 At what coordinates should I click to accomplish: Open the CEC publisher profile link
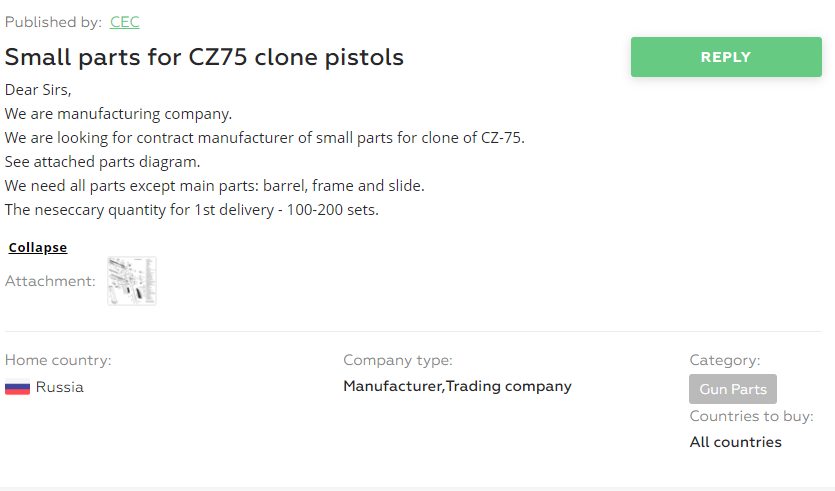tap(125, 22)
